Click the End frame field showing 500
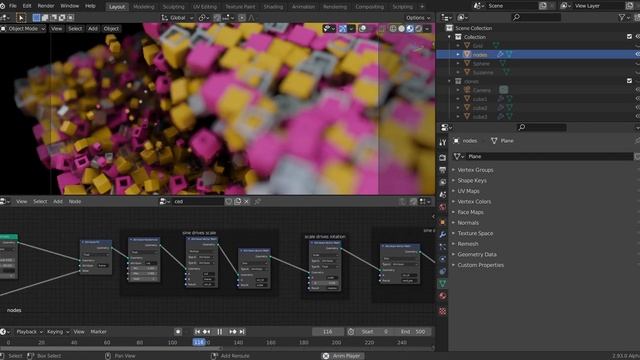The height and width of the screenshot is (360, 640). (x=413, y=332)
